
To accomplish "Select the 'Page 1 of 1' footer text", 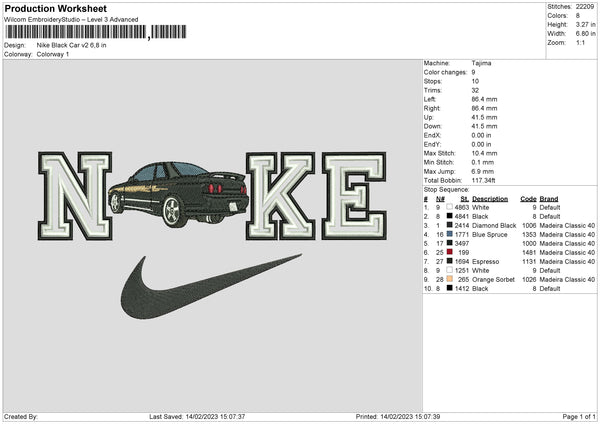I will (579, 416).
